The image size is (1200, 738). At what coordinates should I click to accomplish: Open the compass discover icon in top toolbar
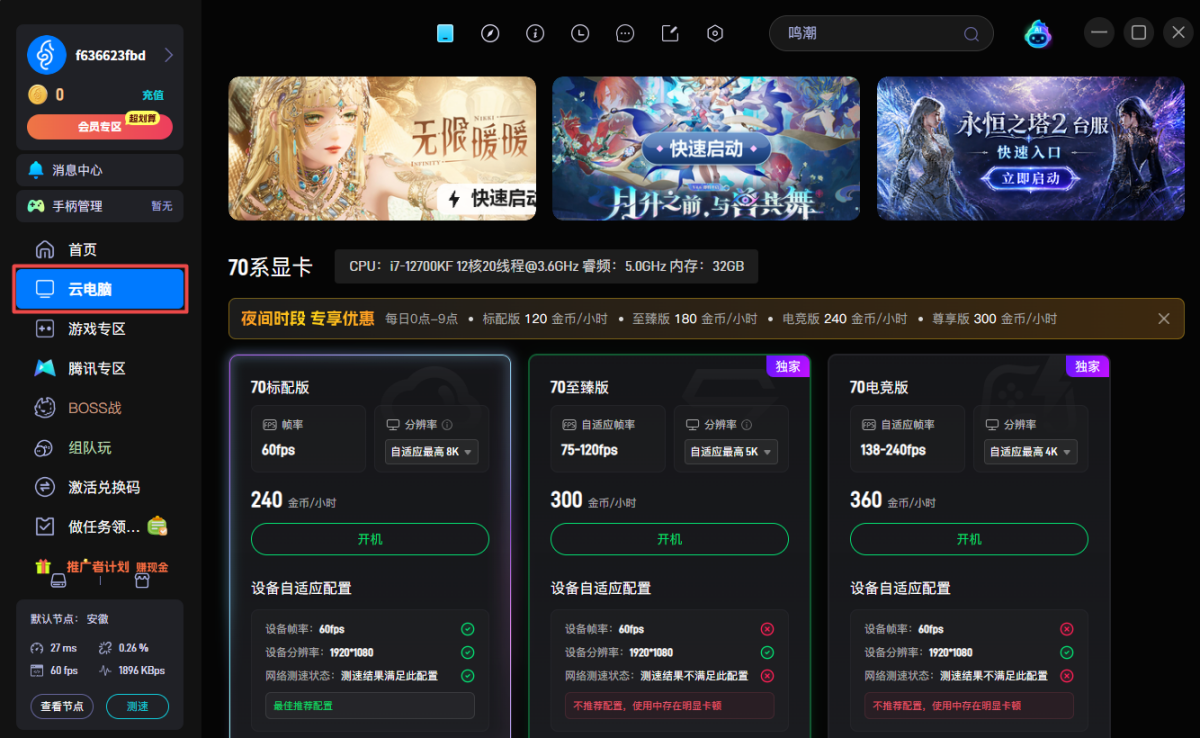490,33
